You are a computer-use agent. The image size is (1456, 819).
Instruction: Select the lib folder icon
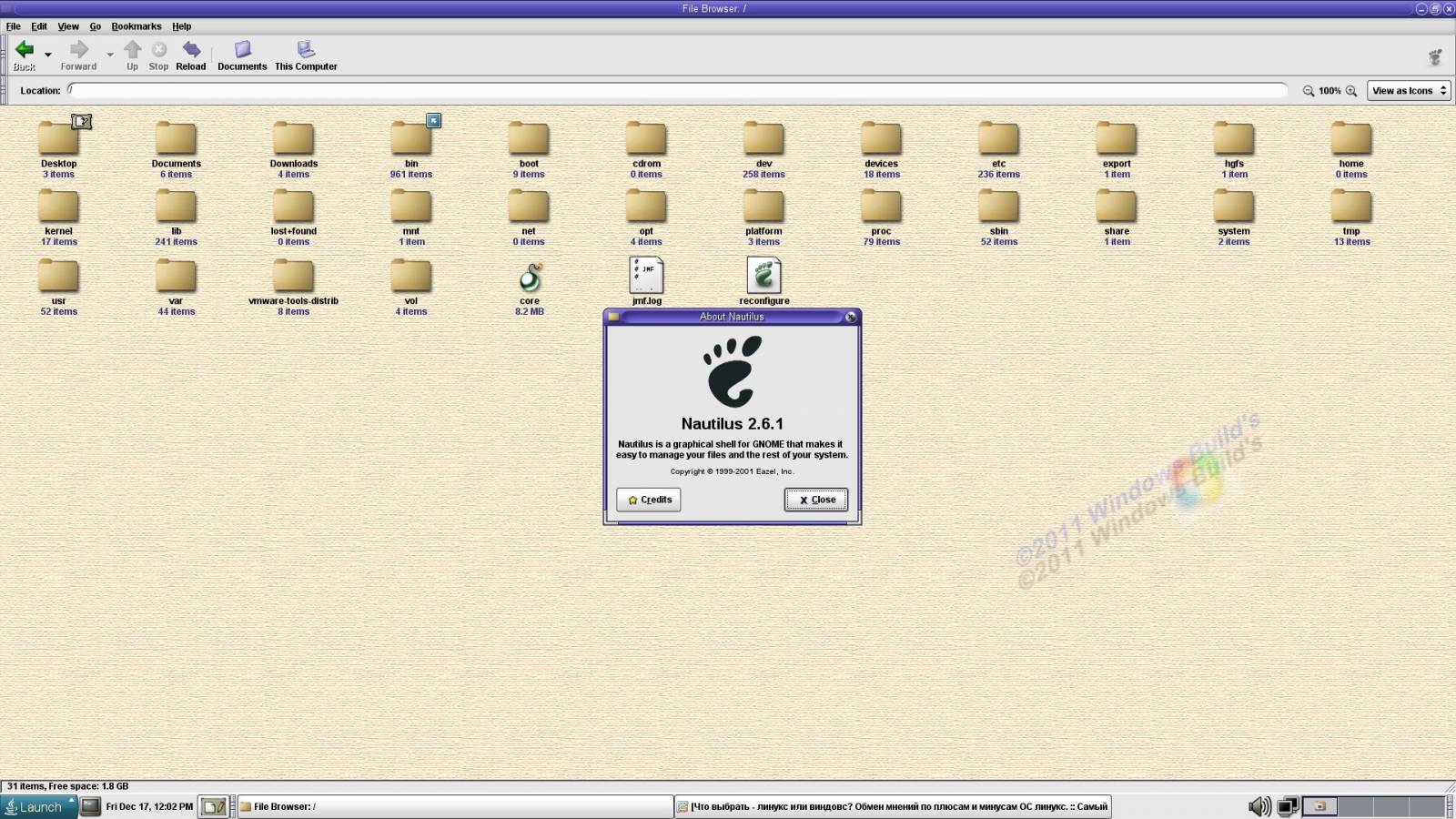pyautogui.click(x=176, y=206)
